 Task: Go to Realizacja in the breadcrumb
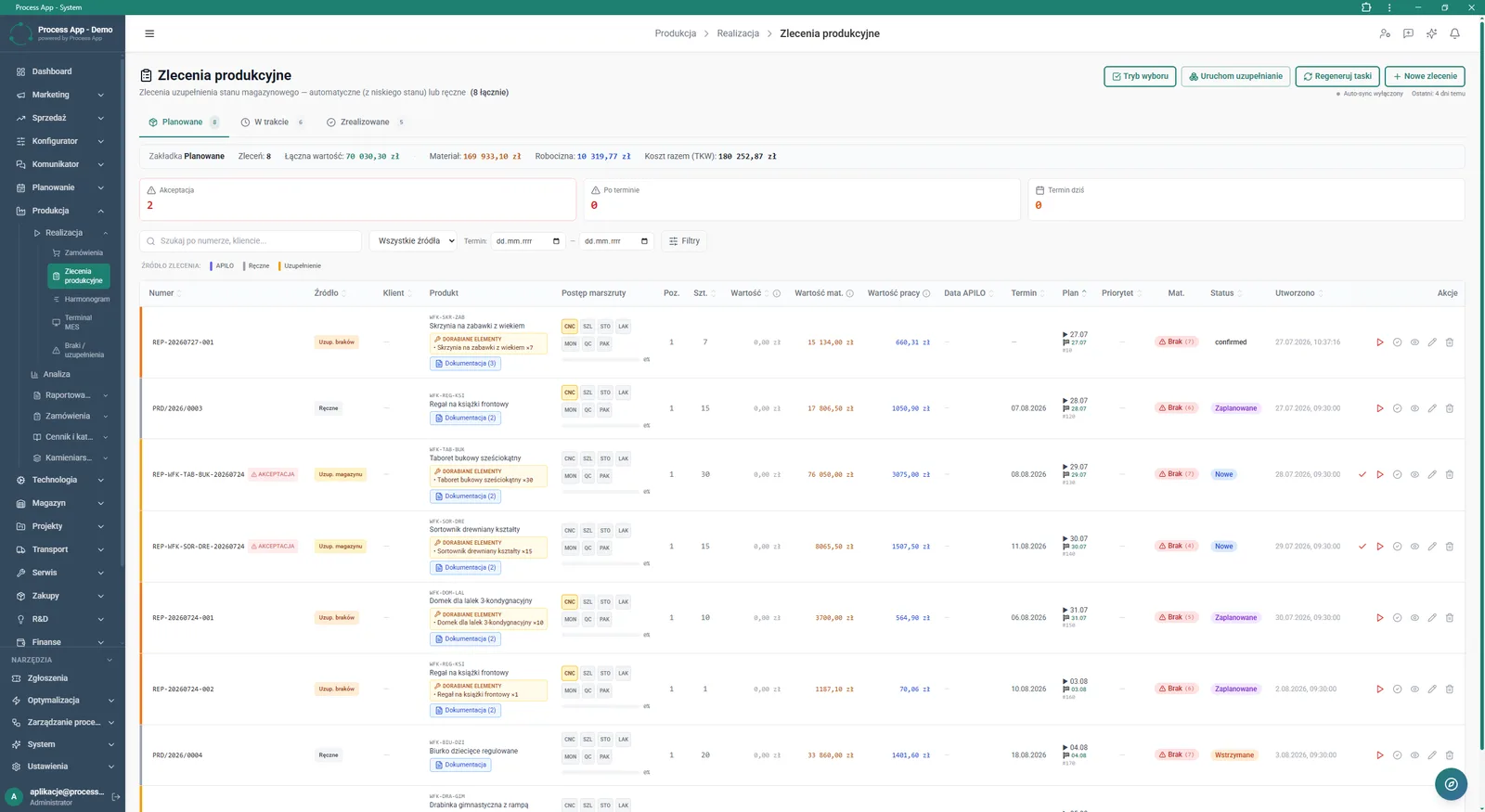tap(738, 33)
